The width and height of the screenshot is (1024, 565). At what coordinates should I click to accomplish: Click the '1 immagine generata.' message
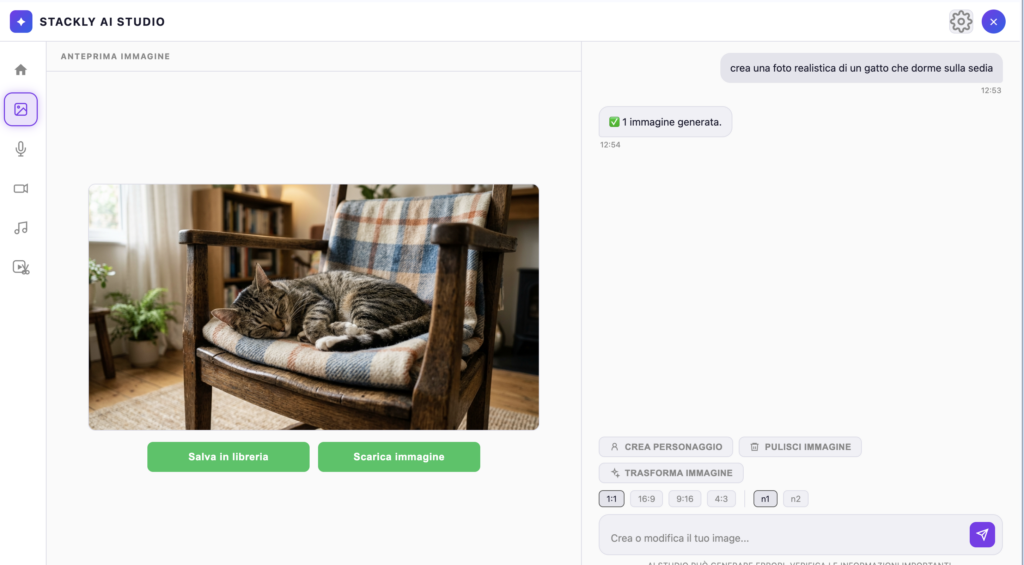665,122
